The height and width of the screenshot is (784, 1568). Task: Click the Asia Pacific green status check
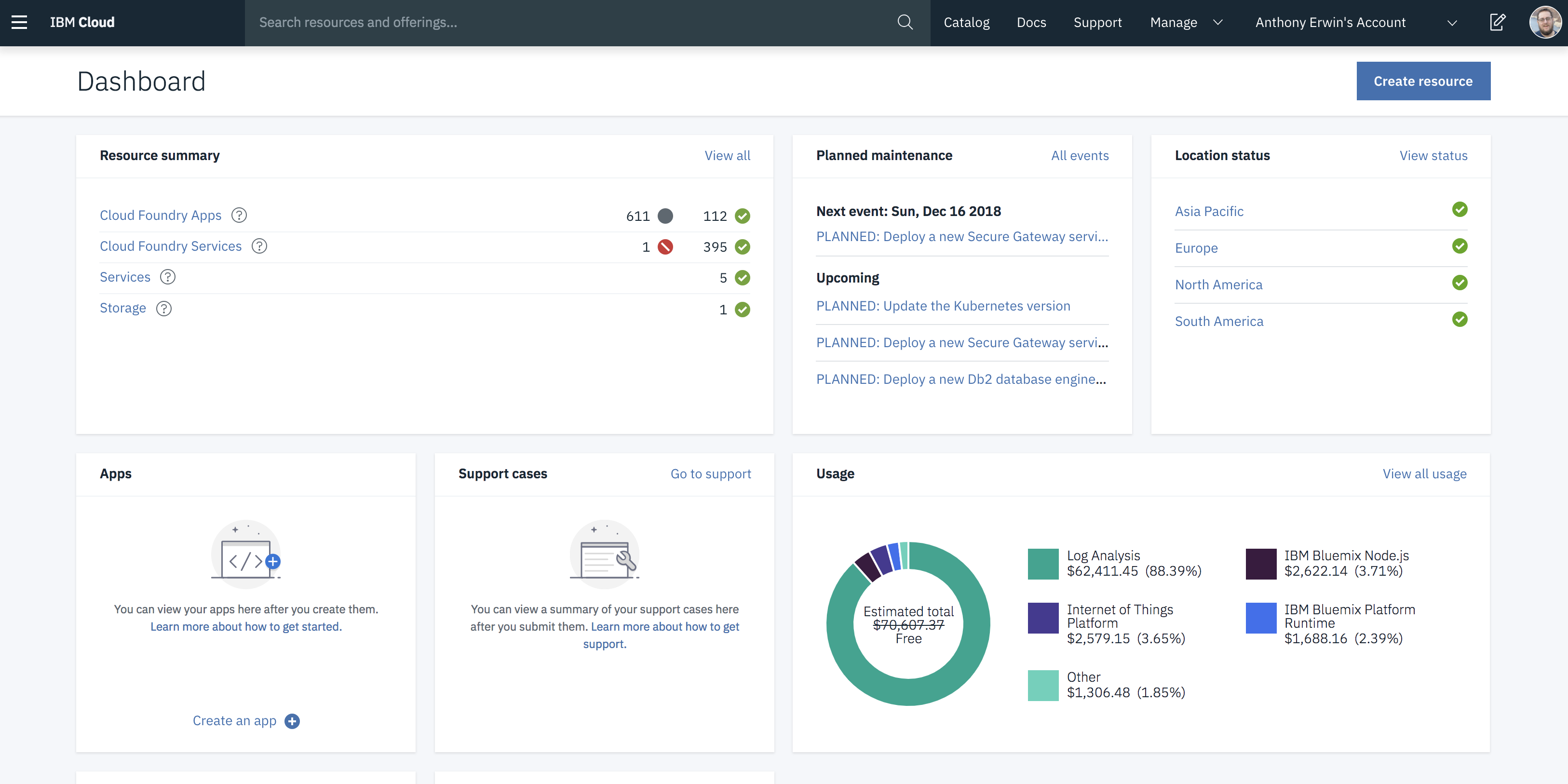tap(1460, 209)
